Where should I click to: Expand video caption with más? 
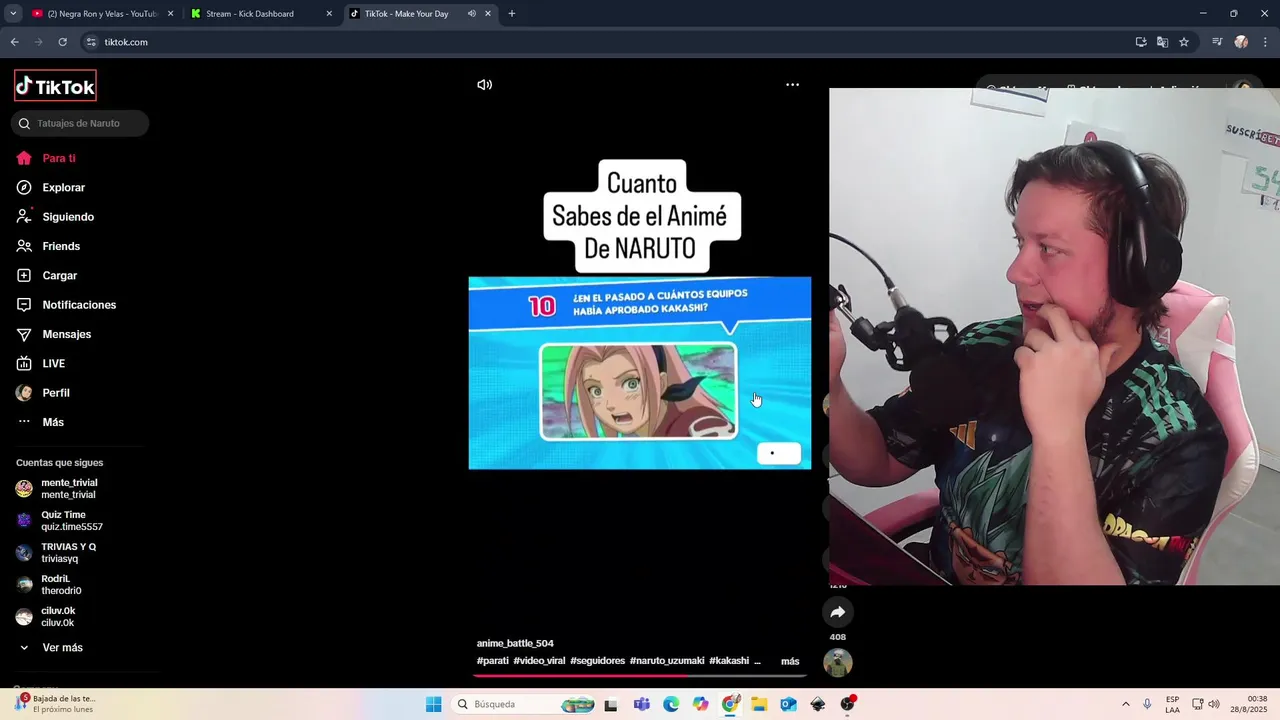pyautogui.click(x=790, y=661)
